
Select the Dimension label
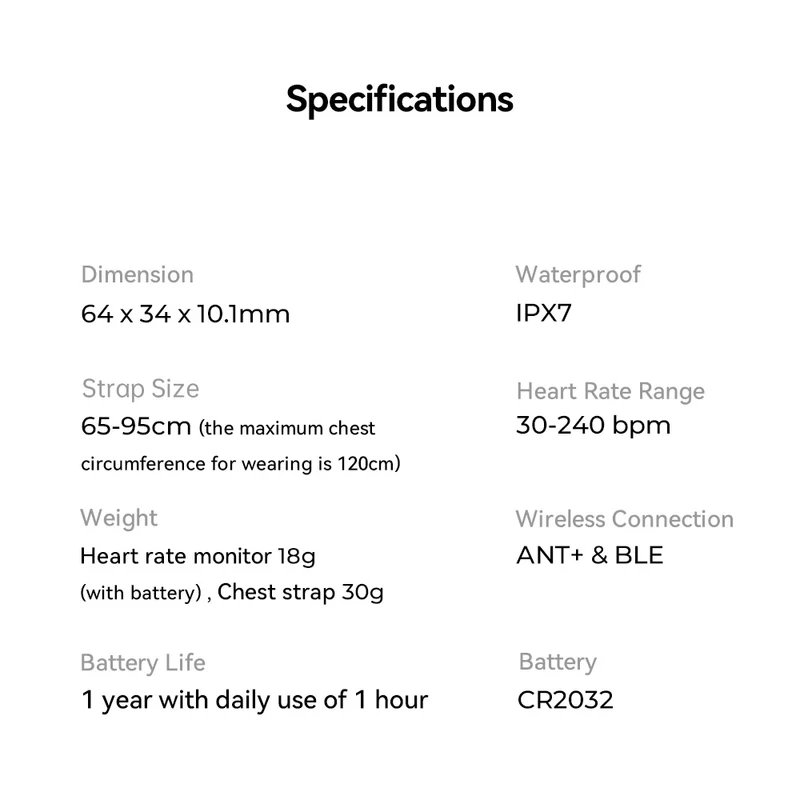pos(137,274)
